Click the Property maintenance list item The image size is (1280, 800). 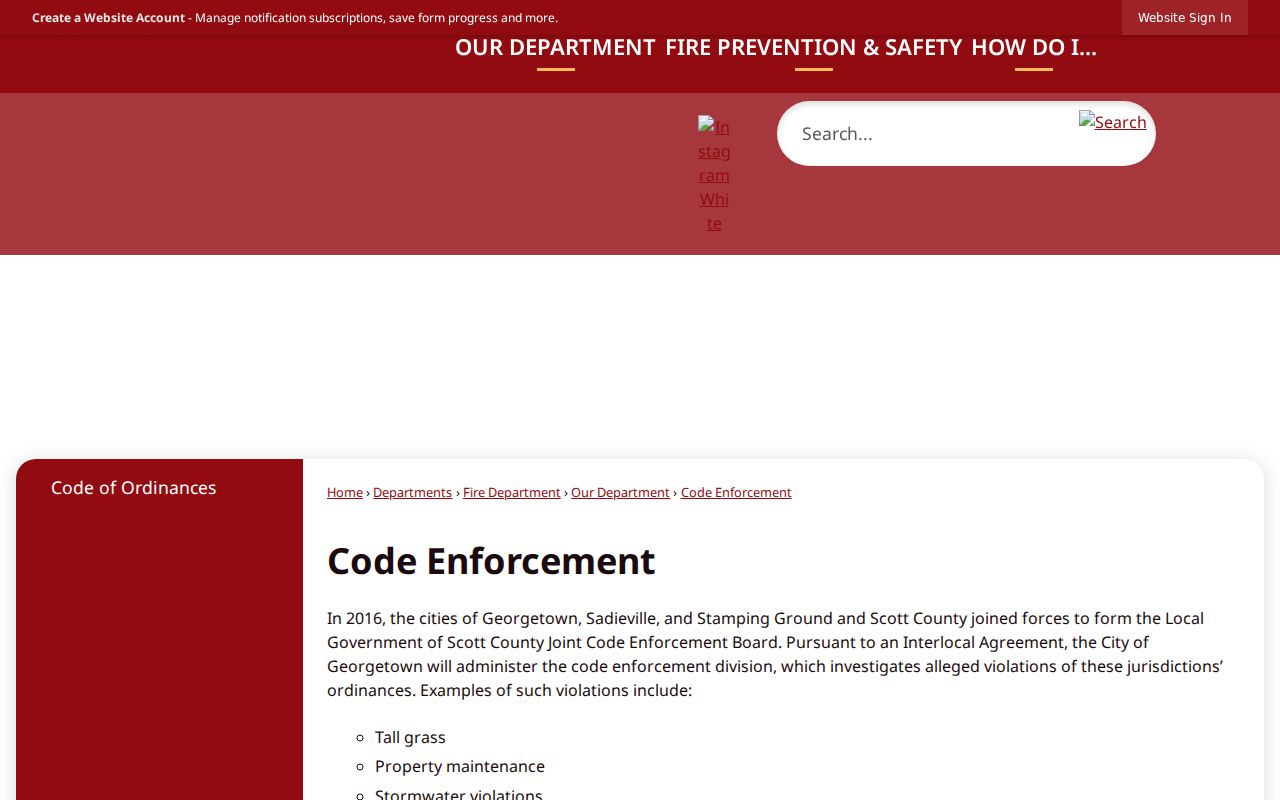pos(460,766)
